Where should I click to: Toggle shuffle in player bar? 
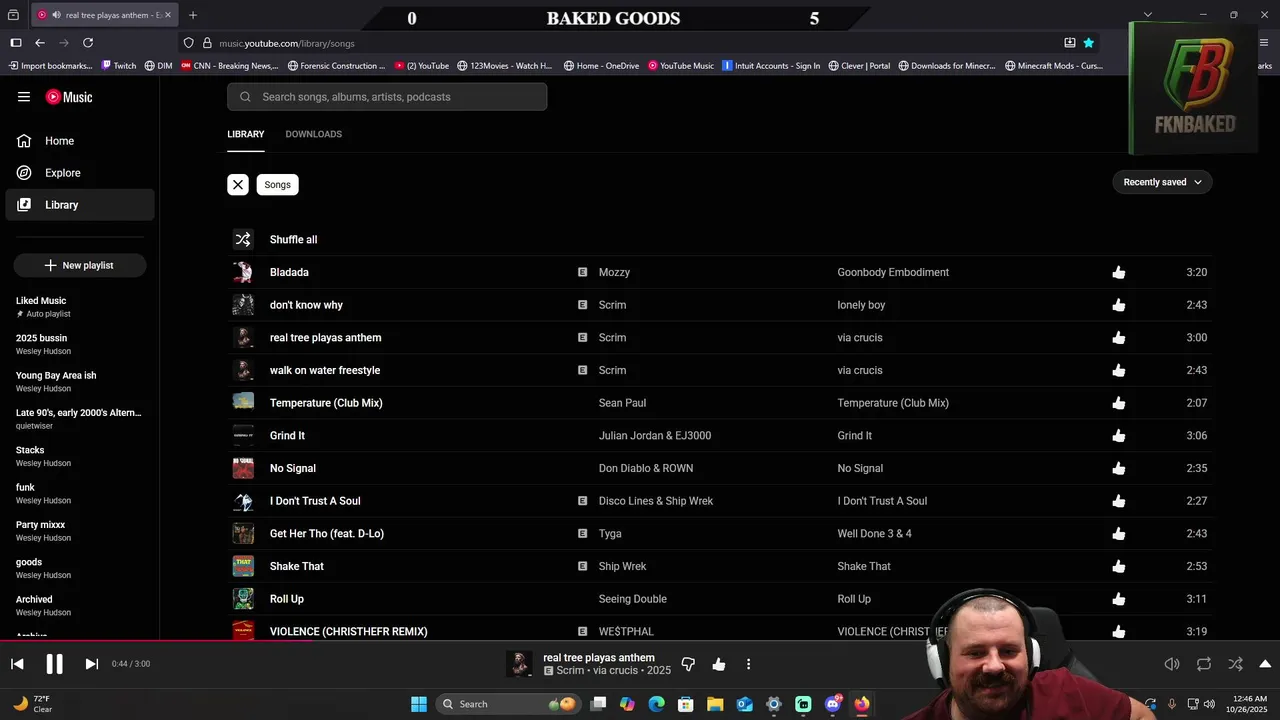[x=1236, y=664]
